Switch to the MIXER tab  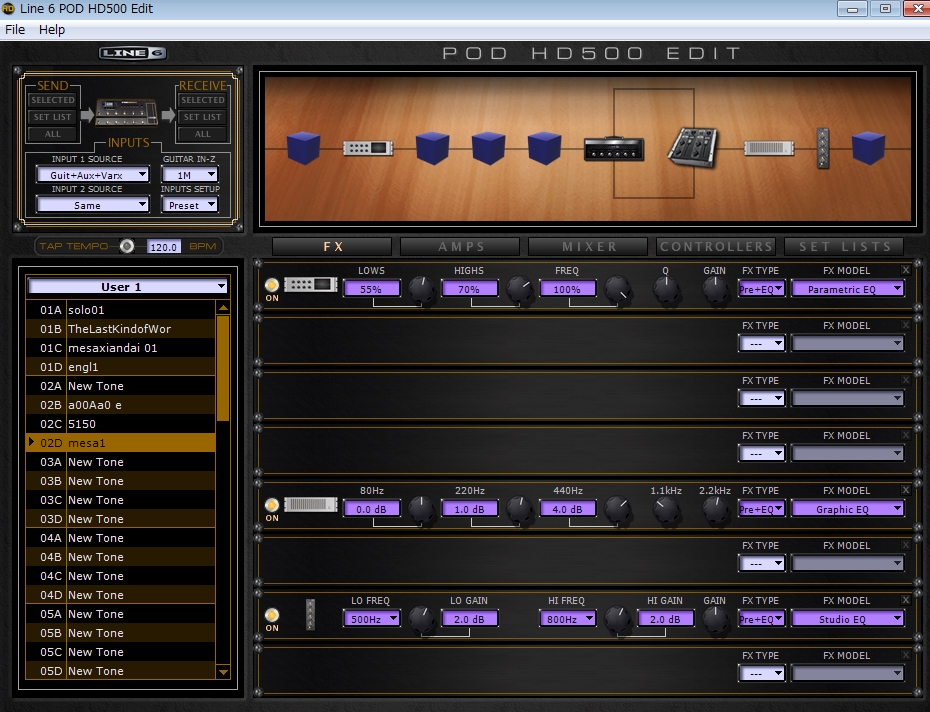click(x=588, y=246)
